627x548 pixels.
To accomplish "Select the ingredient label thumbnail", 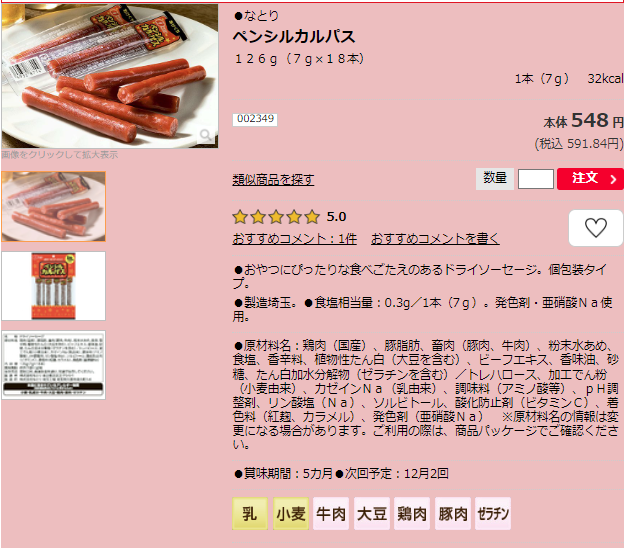I will [x=54, y=365].
